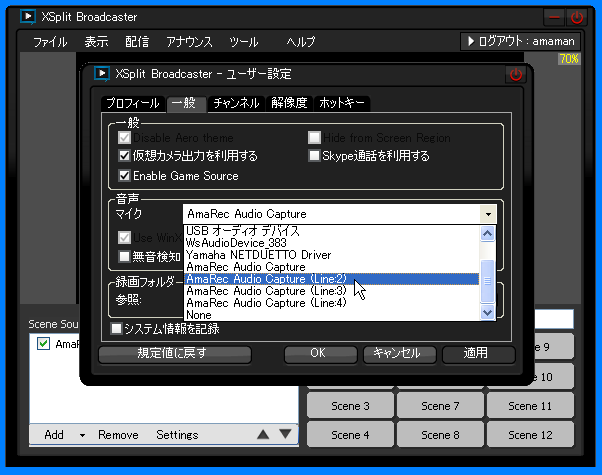Switch to Scene 11
The height and width of the screenshot is (475, 602).
[530, 406]
